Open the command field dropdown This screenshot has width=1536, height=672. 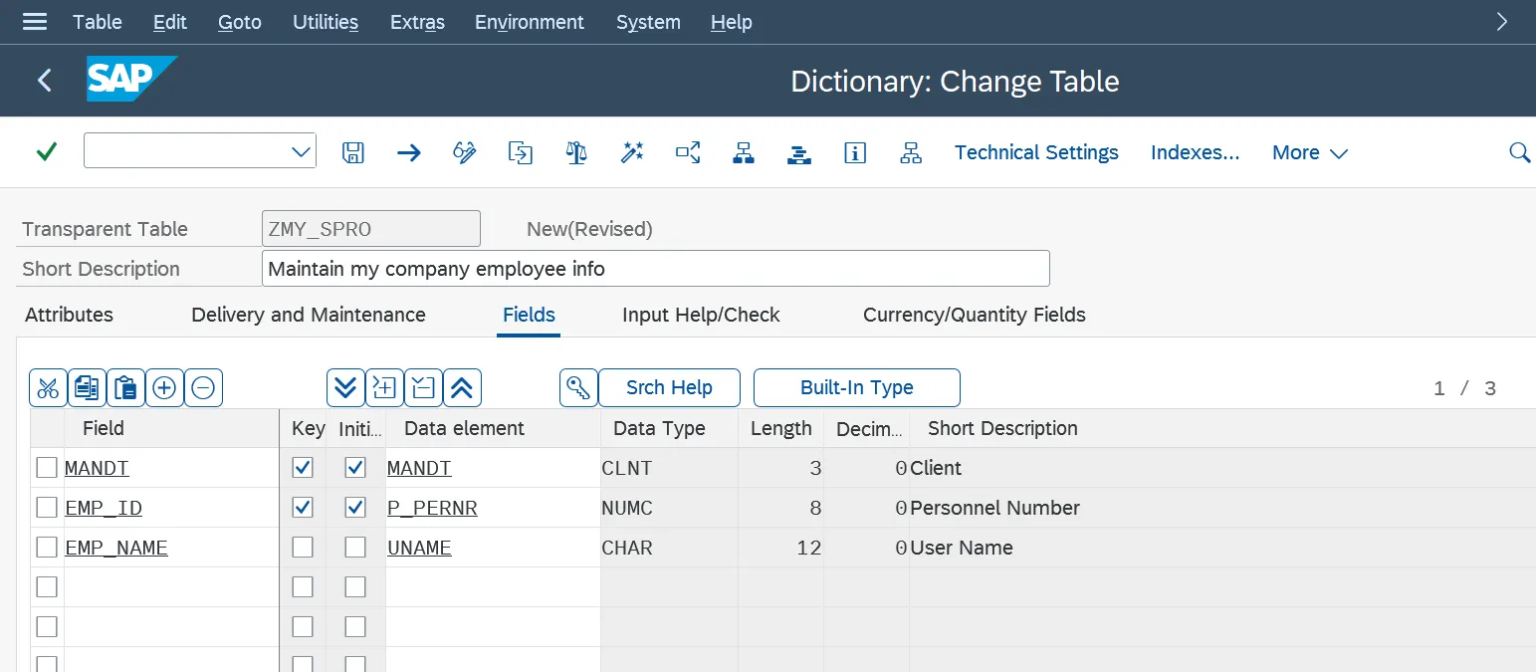click(300, 151)
